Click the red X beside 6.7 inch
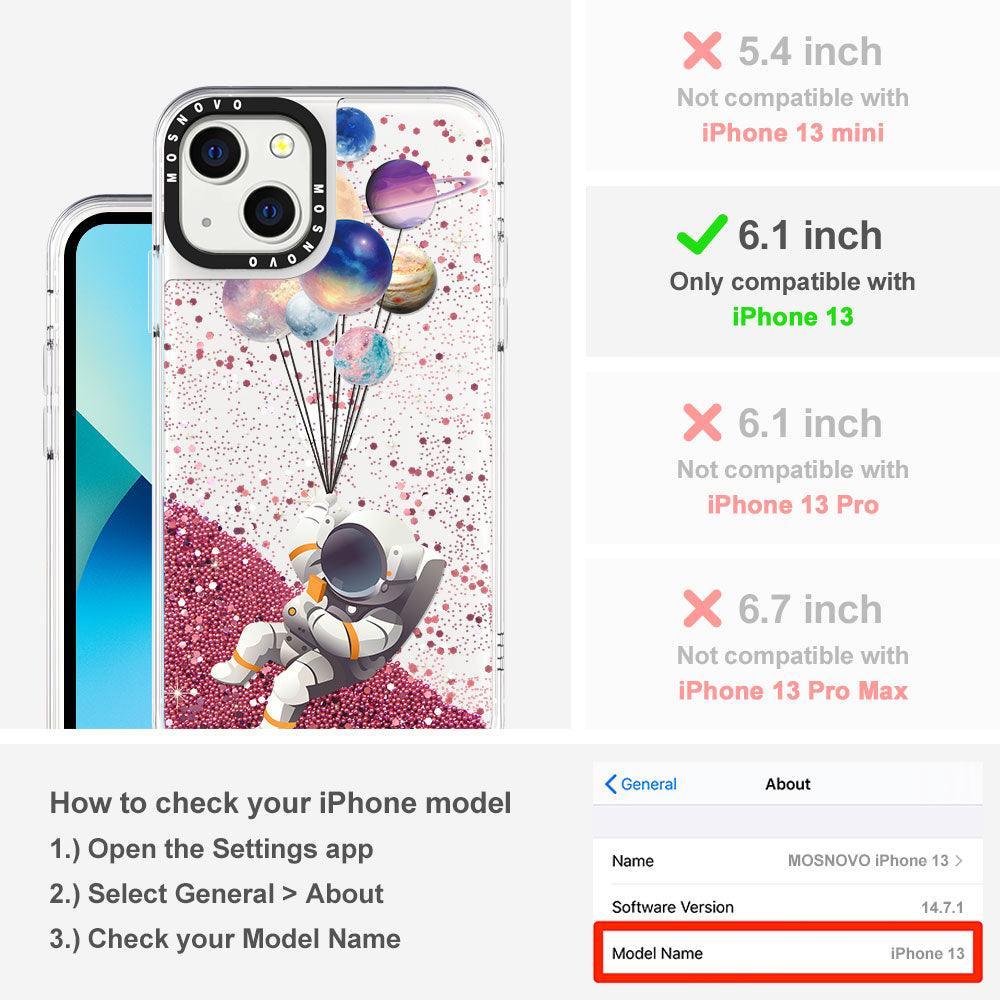This screenshot has height=1000, width=1000. (702, 608)
